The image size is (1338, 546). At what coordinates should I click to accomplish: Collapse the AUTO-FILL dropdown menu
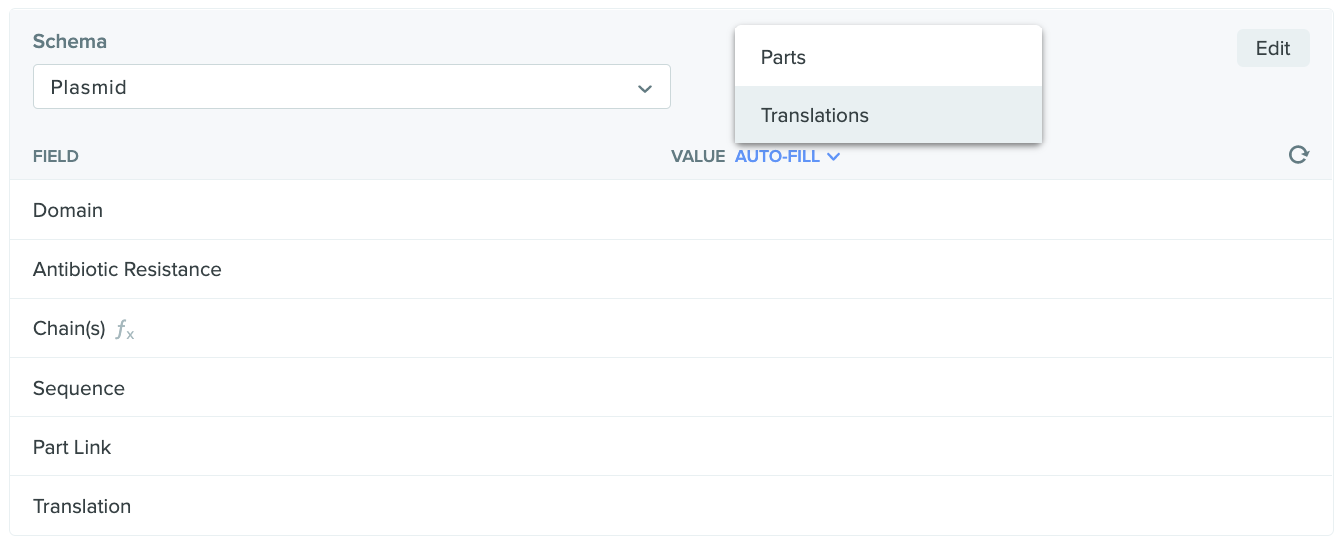pos(786,156)
